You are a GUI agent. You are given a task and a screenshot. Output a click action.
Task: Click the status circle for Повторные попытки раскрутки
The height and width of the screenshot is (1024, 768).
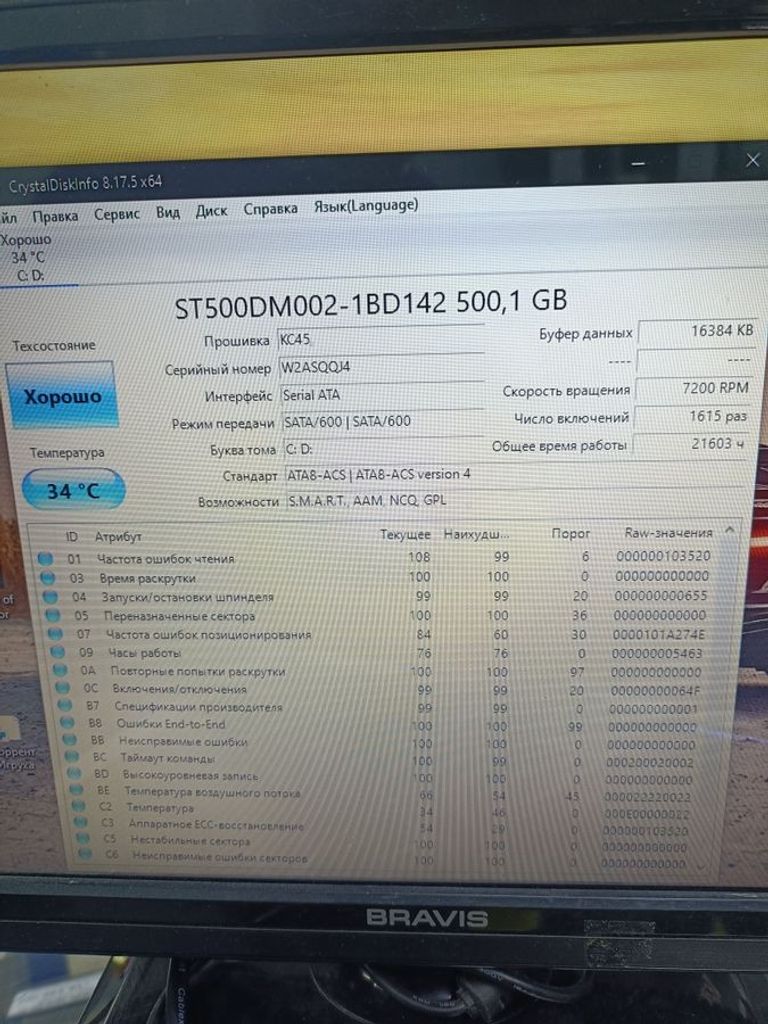tap(60, 670)
